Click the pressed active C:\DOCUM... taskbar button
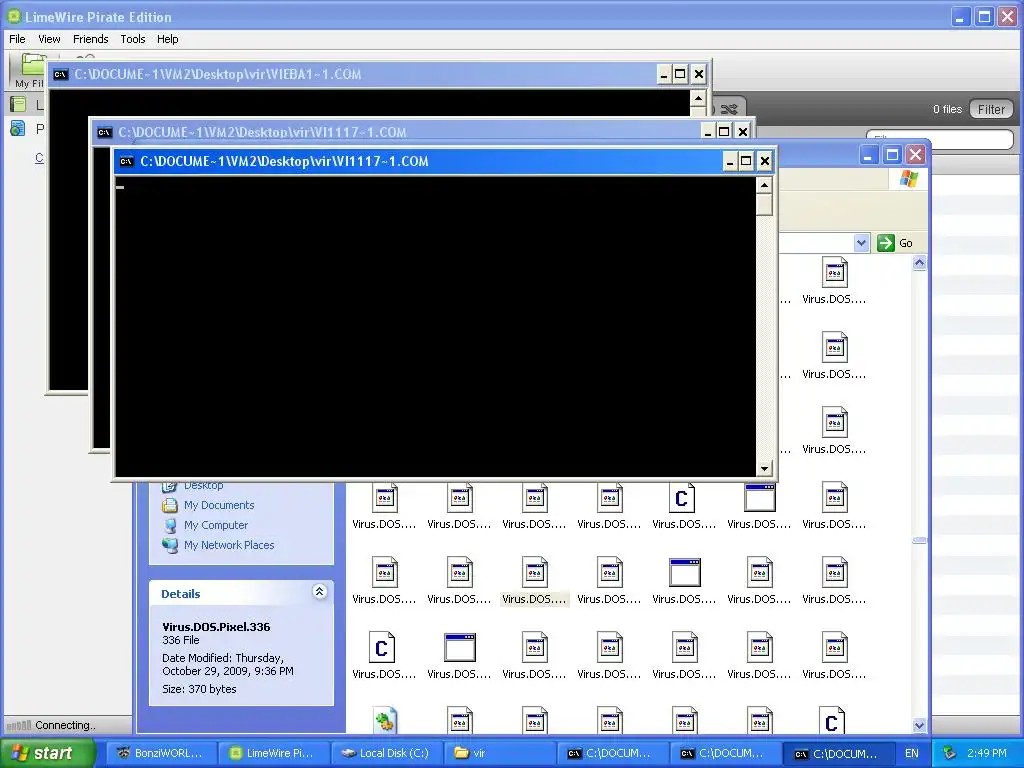1024x768 pixels. pyautogui.click(x=838, y=754)
